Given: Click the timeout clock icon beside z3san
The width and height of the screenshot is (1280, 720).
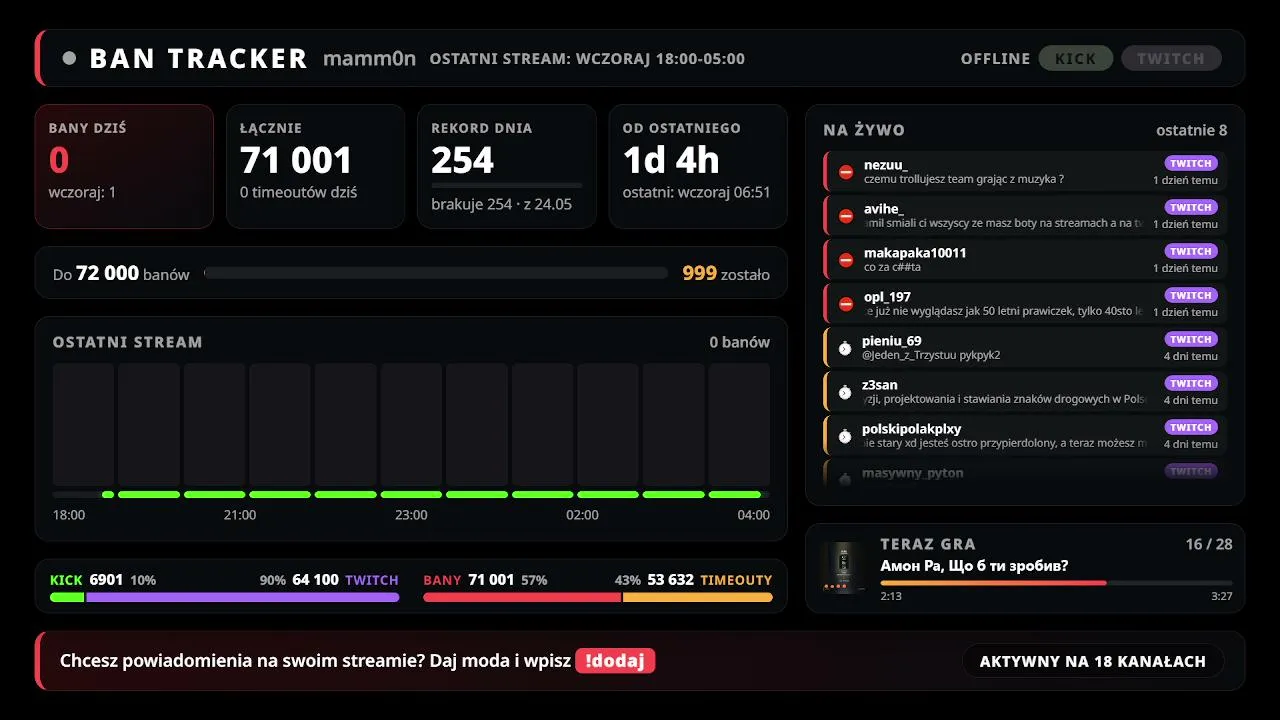Looking at the screenshot, I should pyautogui.click(x=845, y=392).
